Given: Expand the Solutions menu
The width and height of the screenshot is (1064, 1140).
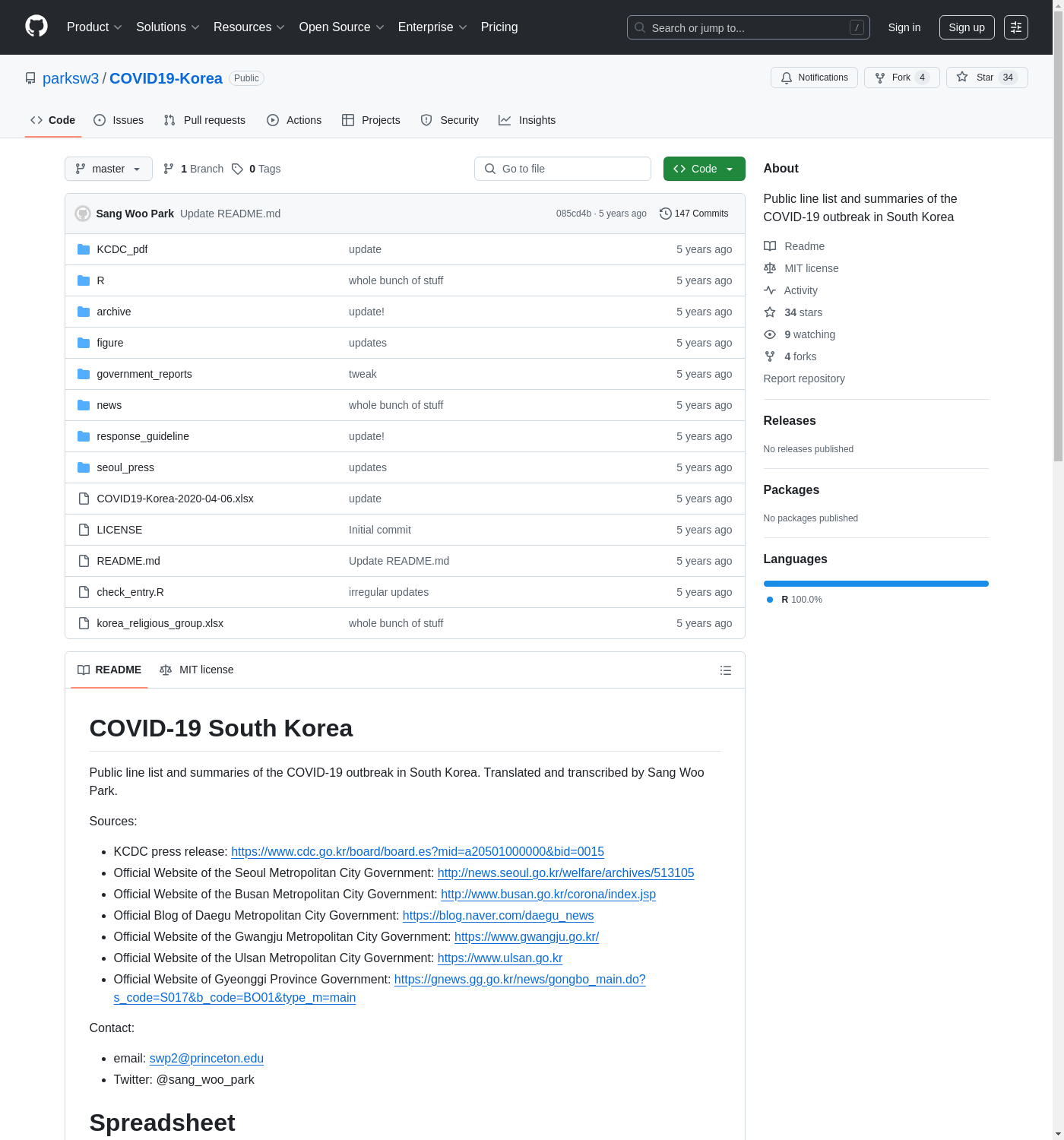Looking at the screenshot, I should click(x=168, y=27).
